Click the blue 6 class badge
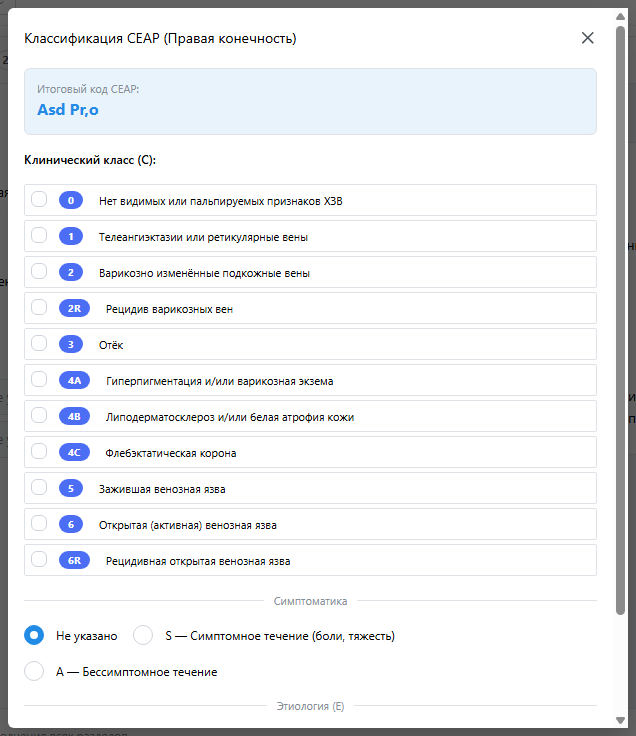Image resolution: width=636 pixels, height=736 pixels. click(71, 524)
